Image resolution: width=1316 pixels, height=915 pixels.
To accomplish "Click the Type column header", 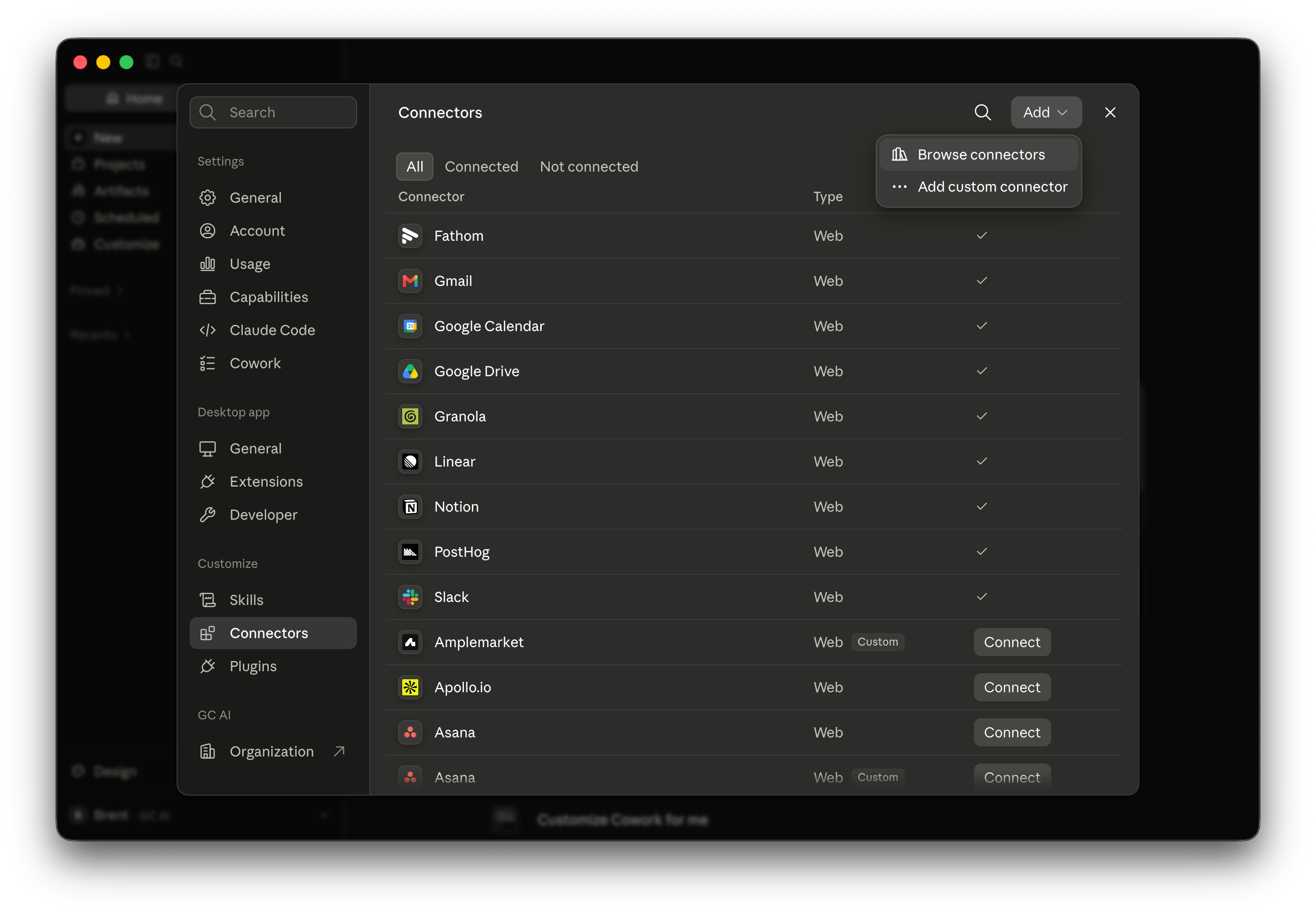I will point(828,197).
